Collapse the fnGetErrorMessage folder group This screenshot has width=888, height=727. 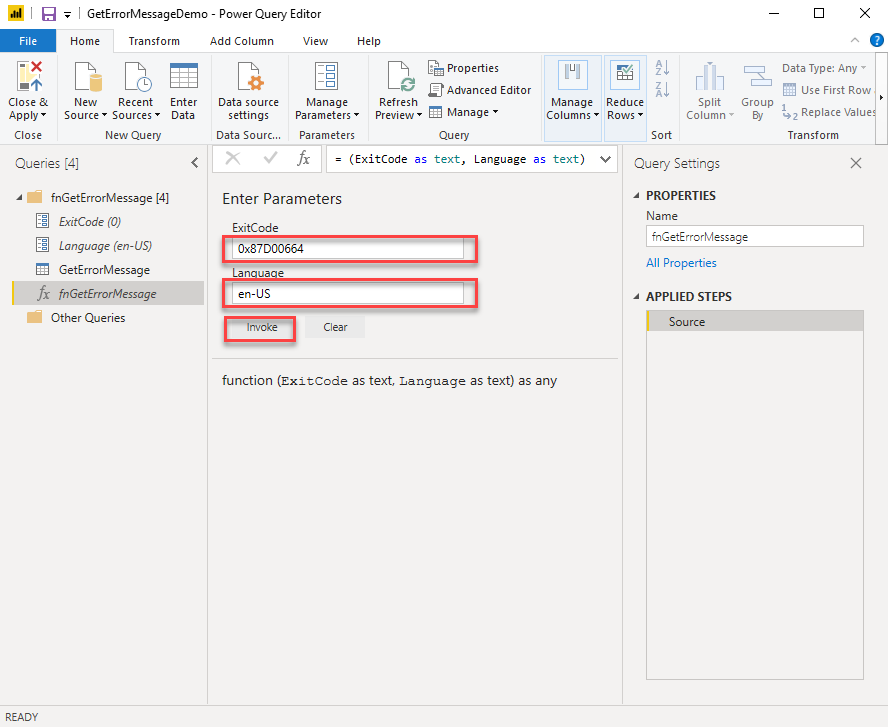click(19, 198)
